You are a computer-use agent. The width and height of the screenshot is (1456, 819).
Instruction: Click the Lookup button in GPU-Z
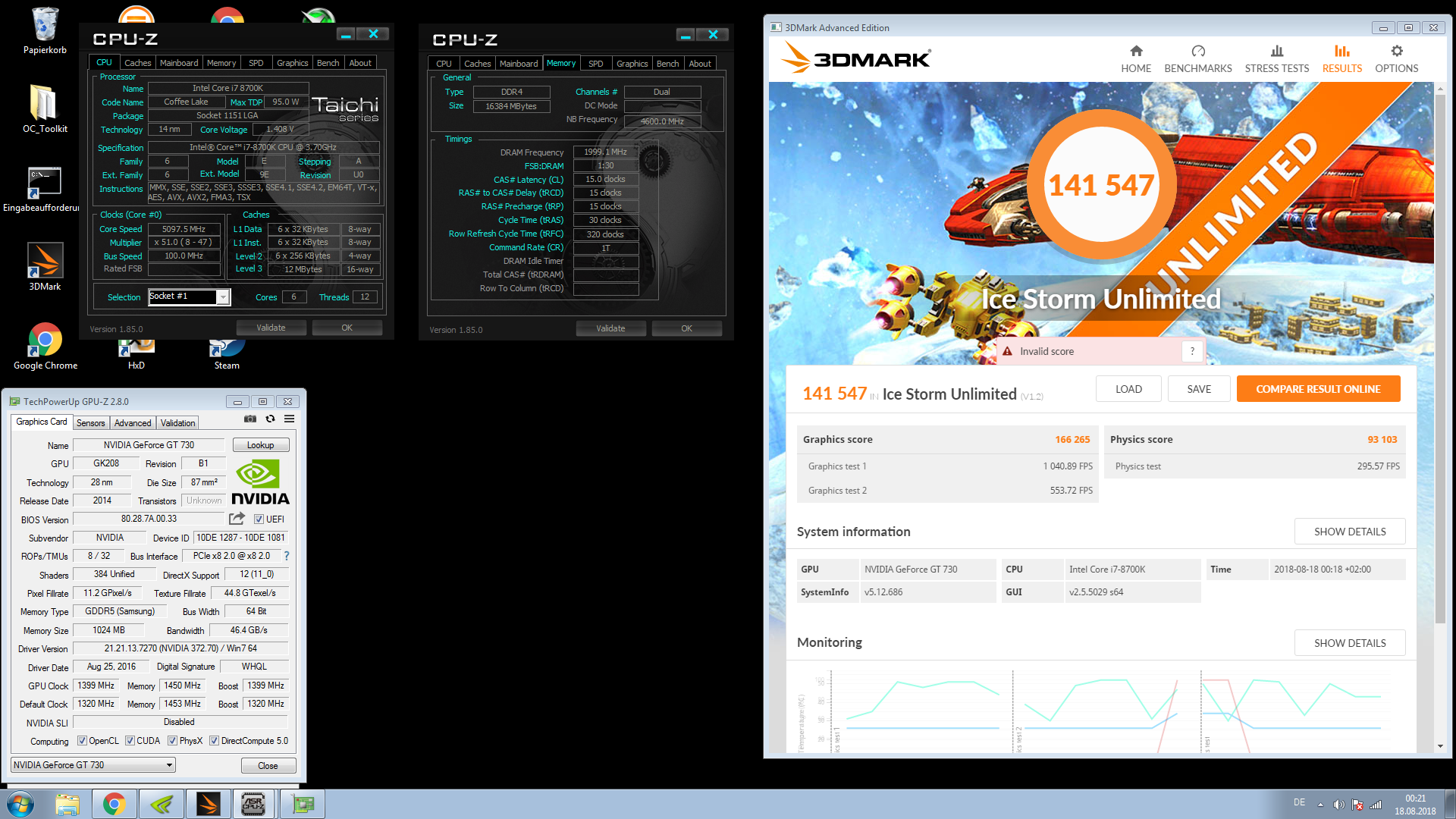click(x=260, y=445)
